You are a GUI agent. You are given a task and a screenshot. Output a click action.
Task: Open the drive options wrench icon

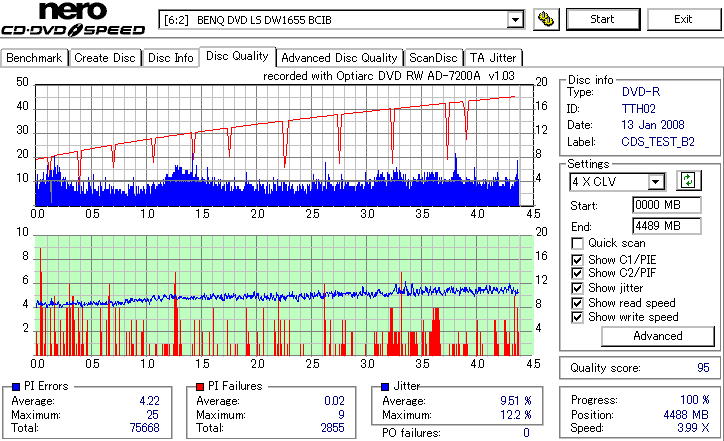point(546,19)
